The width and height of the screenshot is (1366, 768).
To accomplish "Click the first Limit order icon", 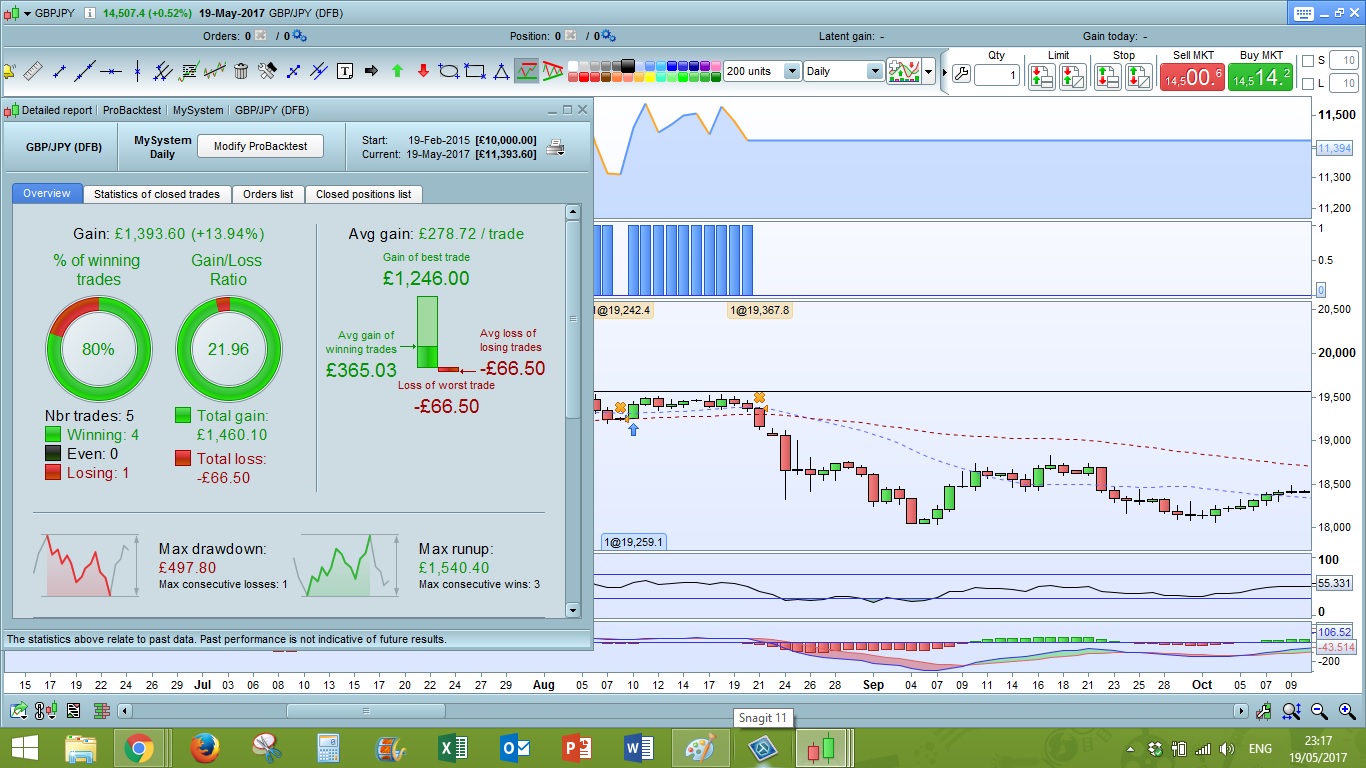I will (x=1041, y=76).
